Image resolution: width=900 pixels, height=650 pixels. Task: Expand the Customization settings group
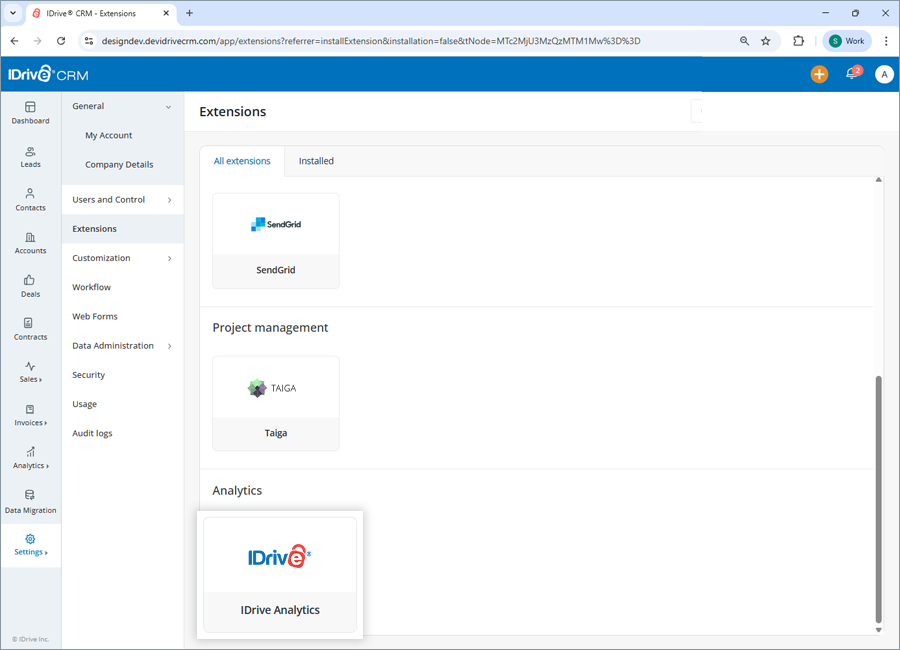[100, 257]
